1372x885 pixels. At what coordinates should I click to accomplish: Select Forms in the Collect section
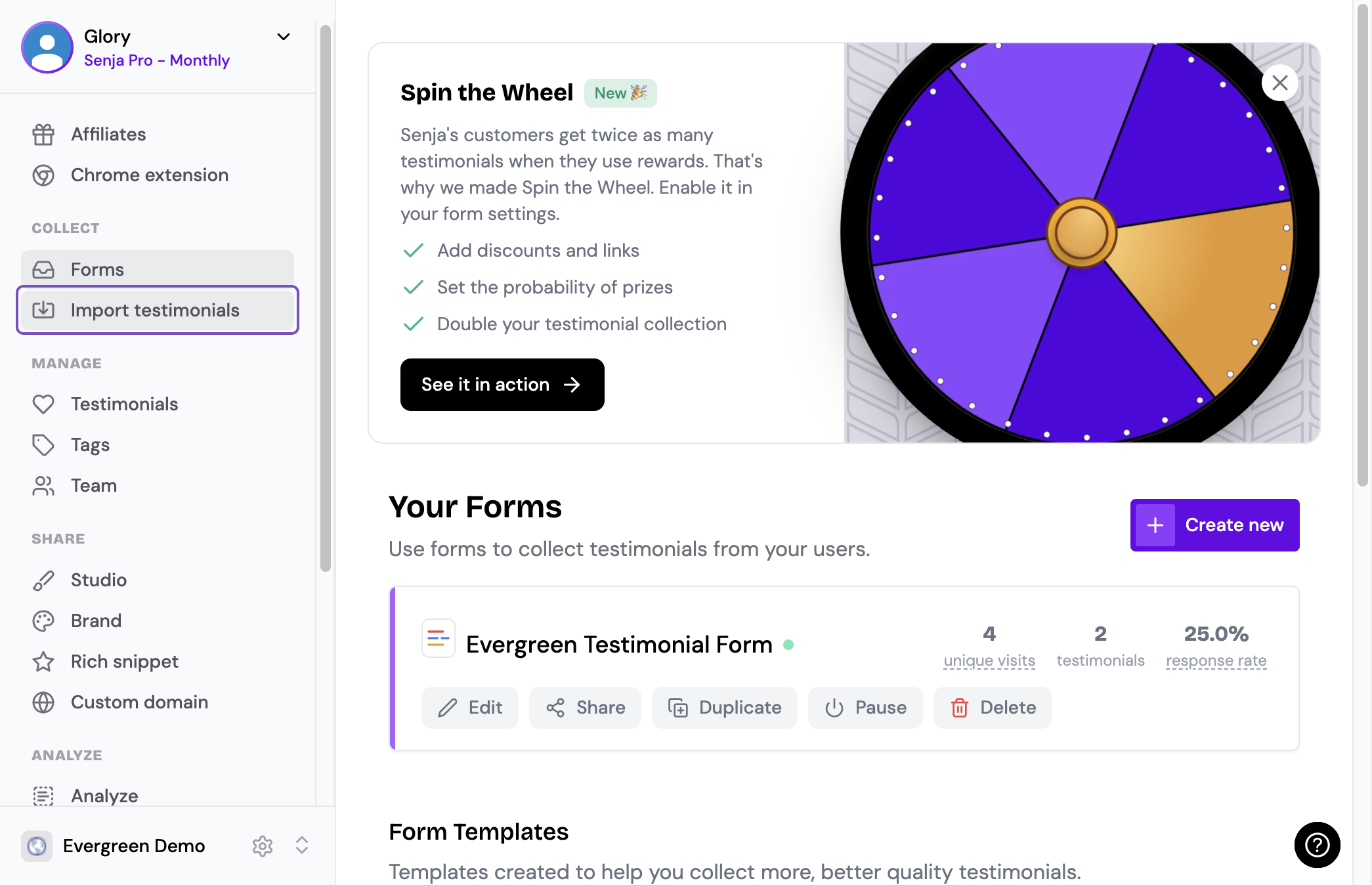(158, 269)
